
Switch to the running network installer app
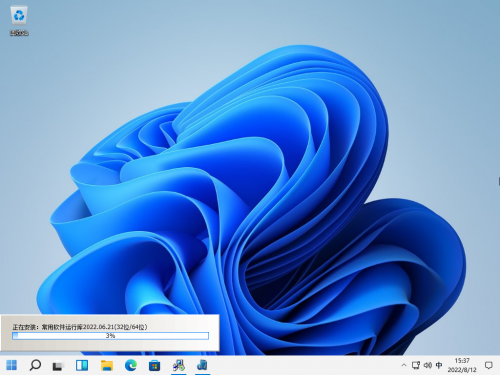(179, 365)
